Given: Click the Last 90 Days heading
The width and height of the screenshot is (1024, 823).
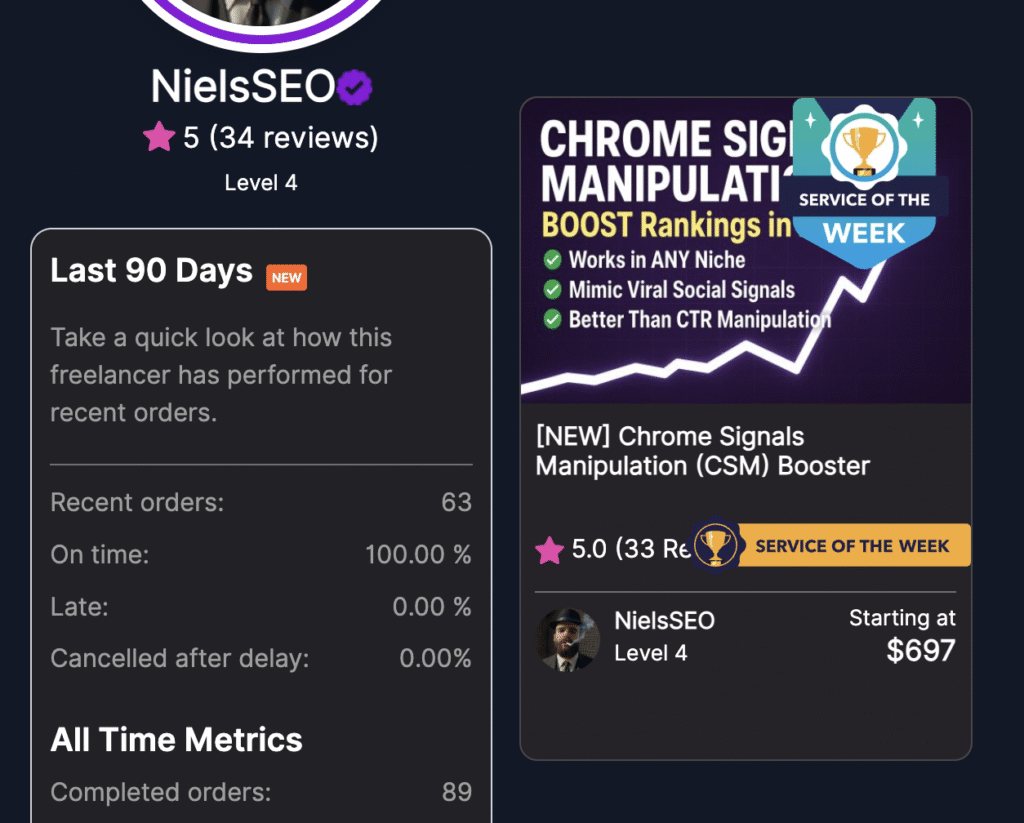Looking at the screenshot, I should point(152,271).
